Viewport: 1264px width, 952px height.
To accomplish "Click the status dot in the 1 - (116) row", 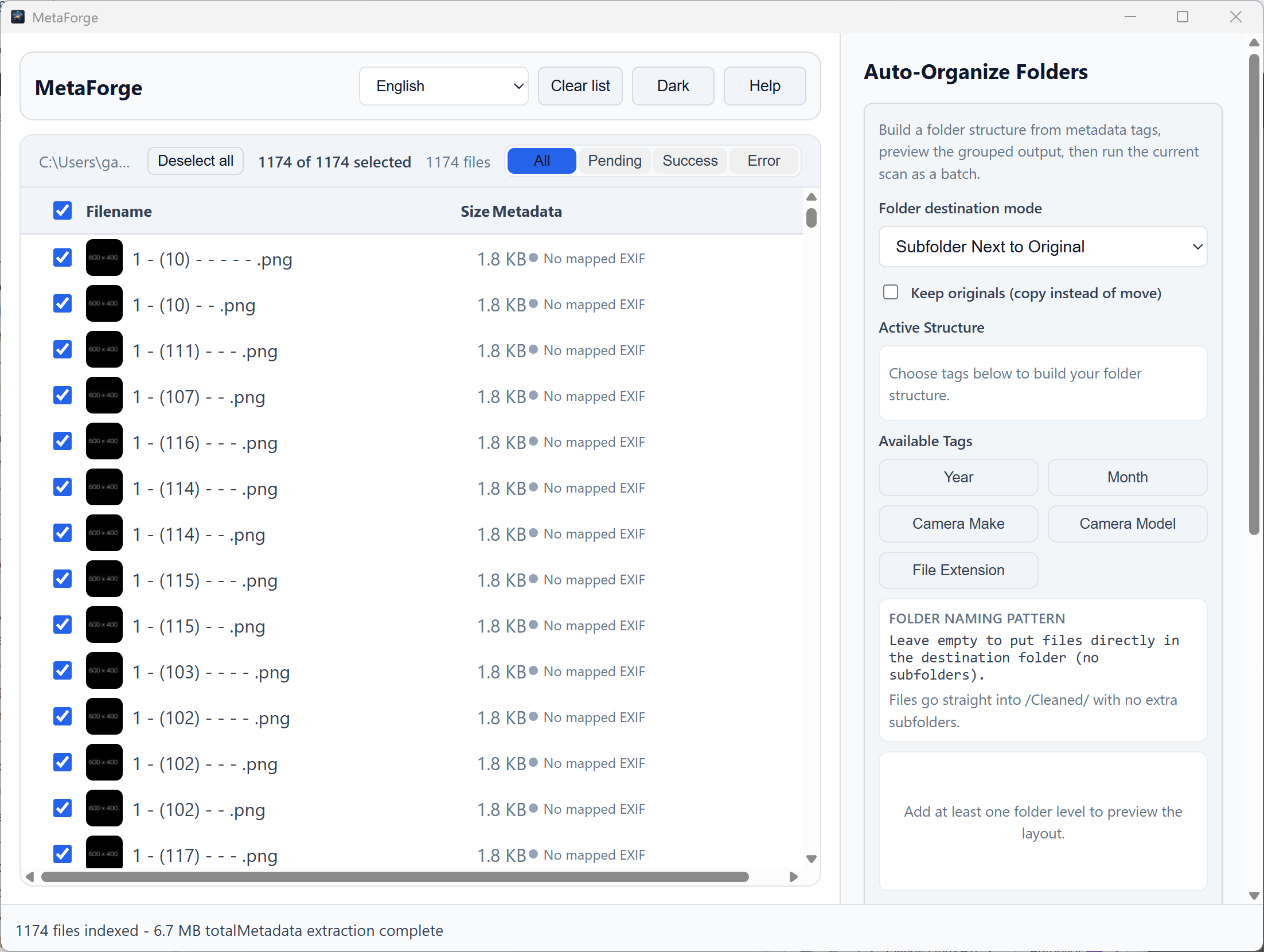I will tap(533, 441).
